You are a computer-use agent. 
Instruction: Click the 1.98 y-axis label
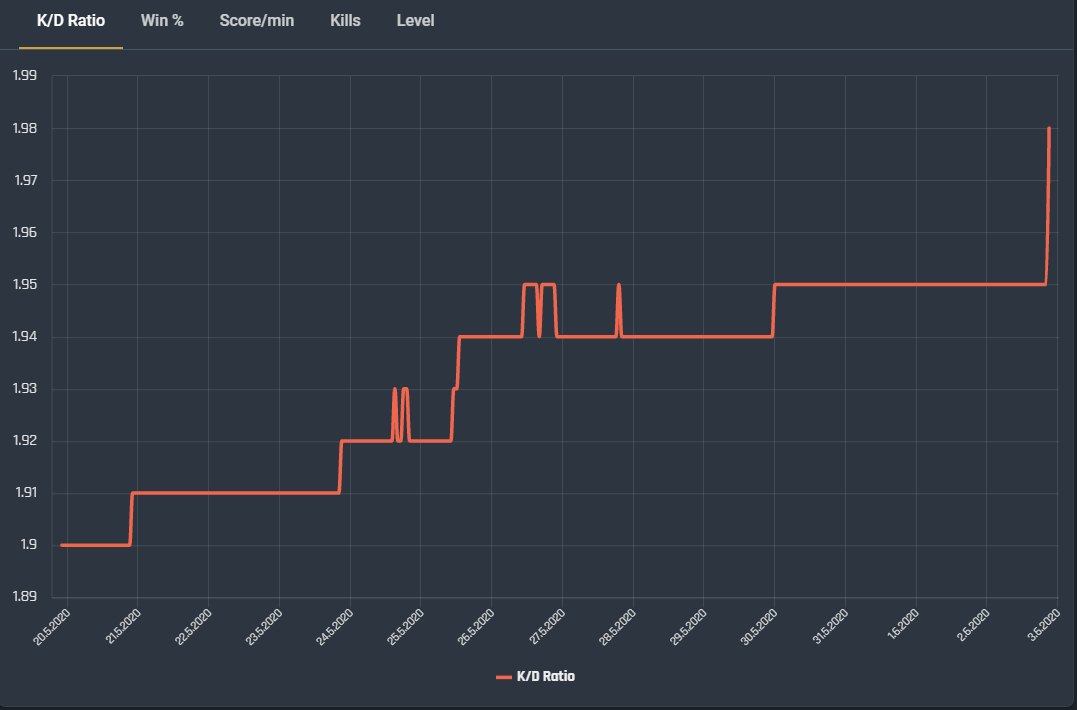[25, 128]
